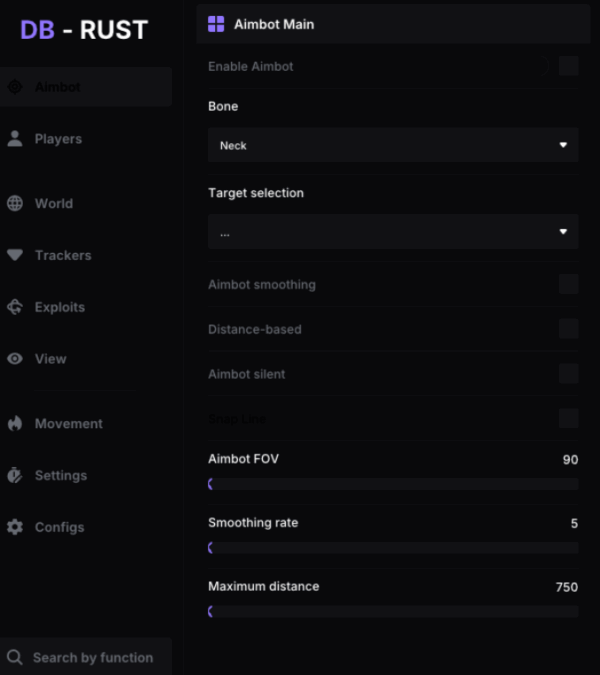Screen dimensions: 600x675
Task: Click the Search by function field
Action: click(x=92, y=657)
